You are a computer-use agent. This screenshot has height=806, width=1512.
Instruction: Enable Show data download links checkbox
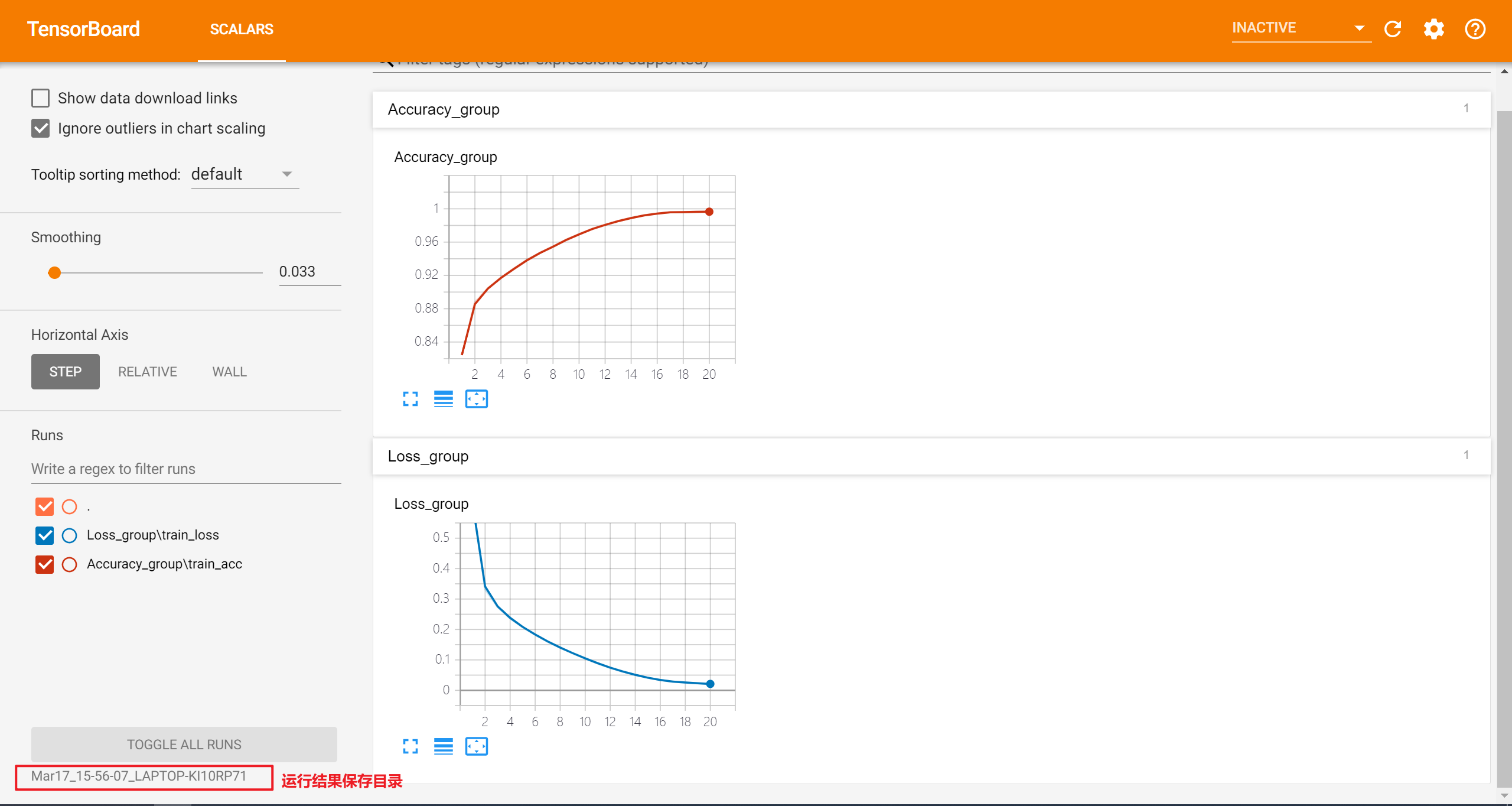point(41,98)
